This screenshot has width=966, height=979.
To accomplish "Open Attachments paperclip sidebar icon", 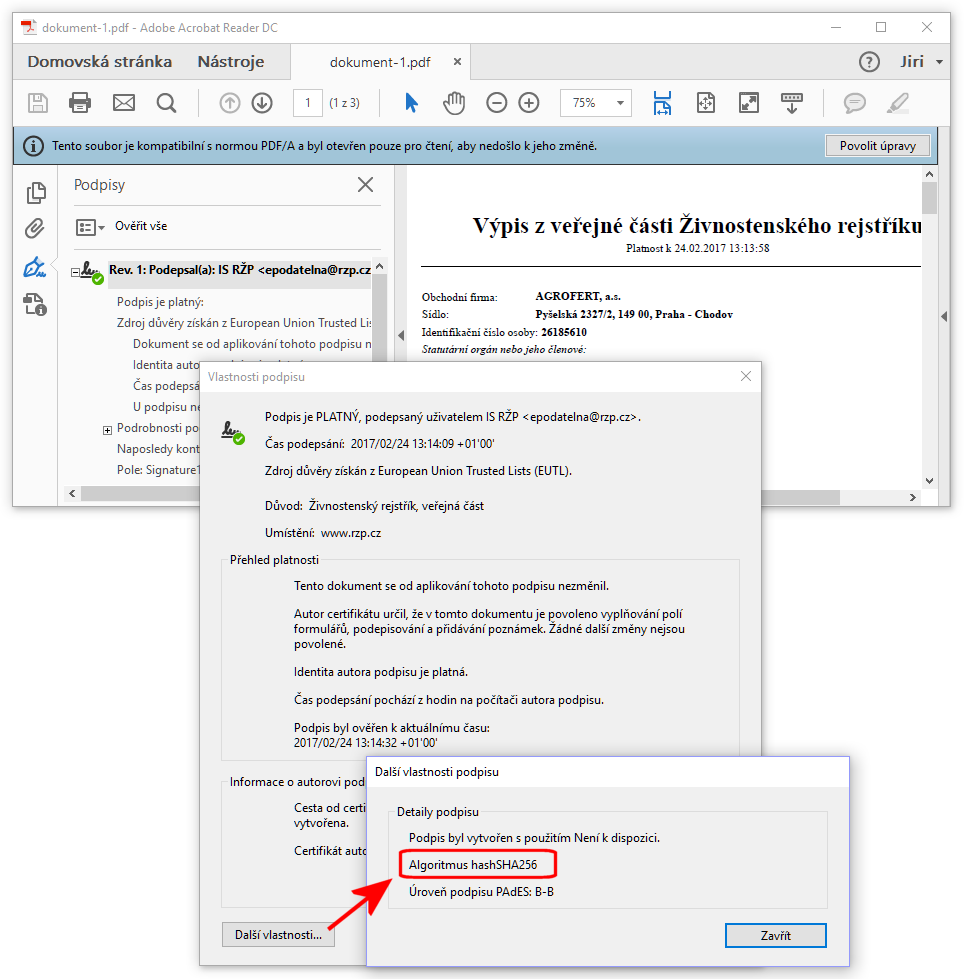I will [35, 229].
